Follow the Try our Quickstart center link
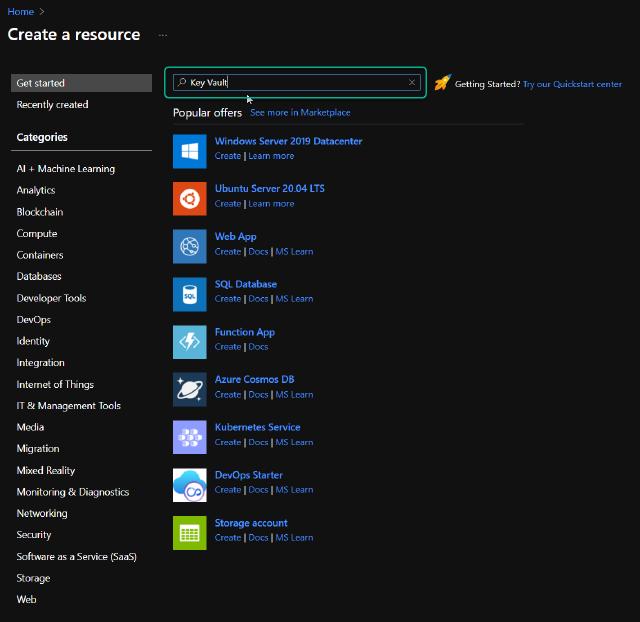640x622 pixels. (x=572, y=85)
